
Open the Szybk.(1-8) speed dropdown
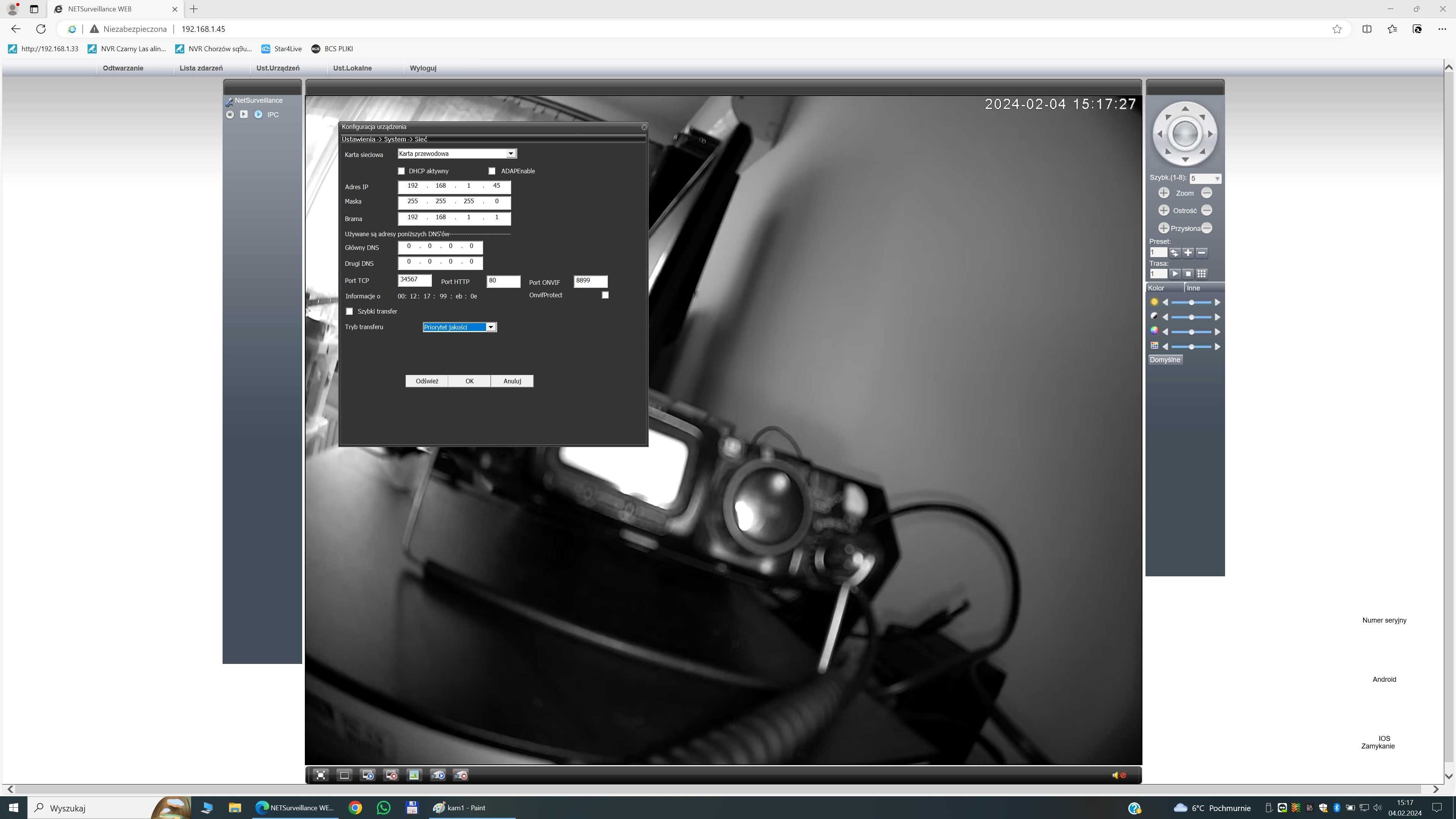tap(1205, 179)
